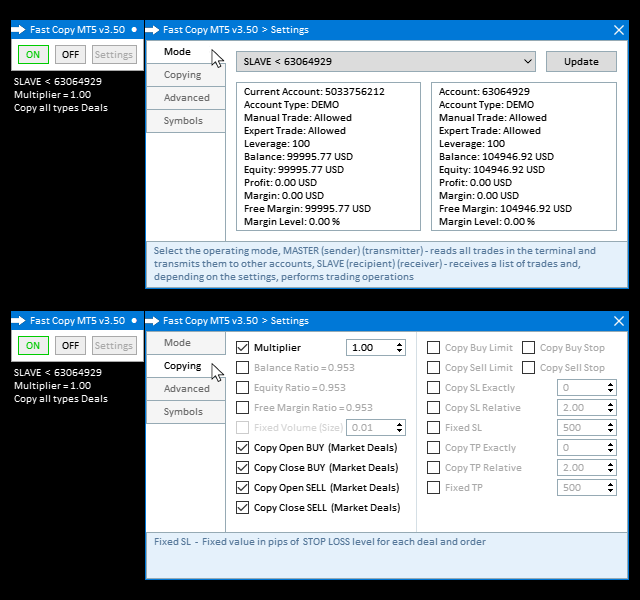The image size is (640, 600).
Task: Enable the Copy Buy Limit checkbox
Action: click(433, 348)
